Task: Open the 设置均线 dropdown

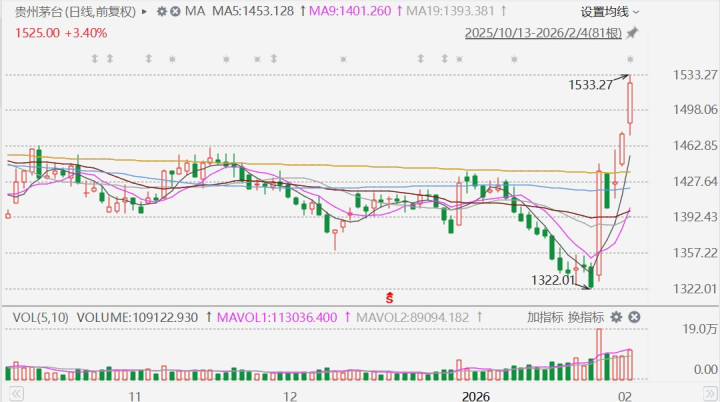Action: coord(609,12)
